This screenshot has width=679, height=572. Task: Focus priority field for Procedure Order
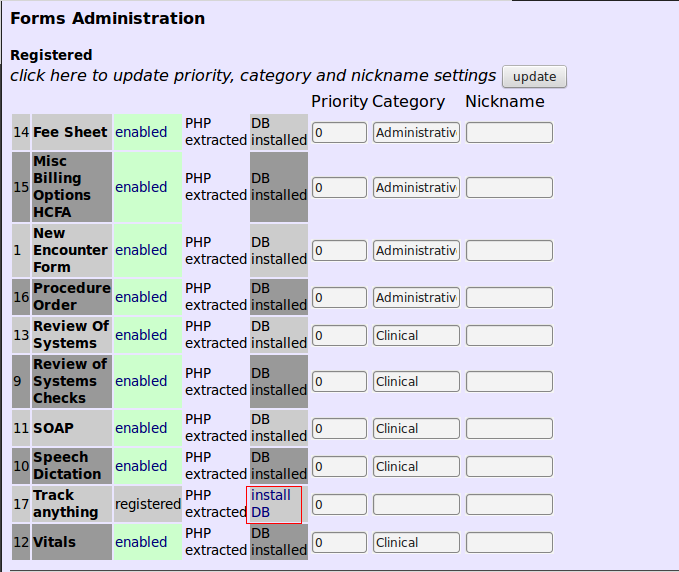pos(339,297)
